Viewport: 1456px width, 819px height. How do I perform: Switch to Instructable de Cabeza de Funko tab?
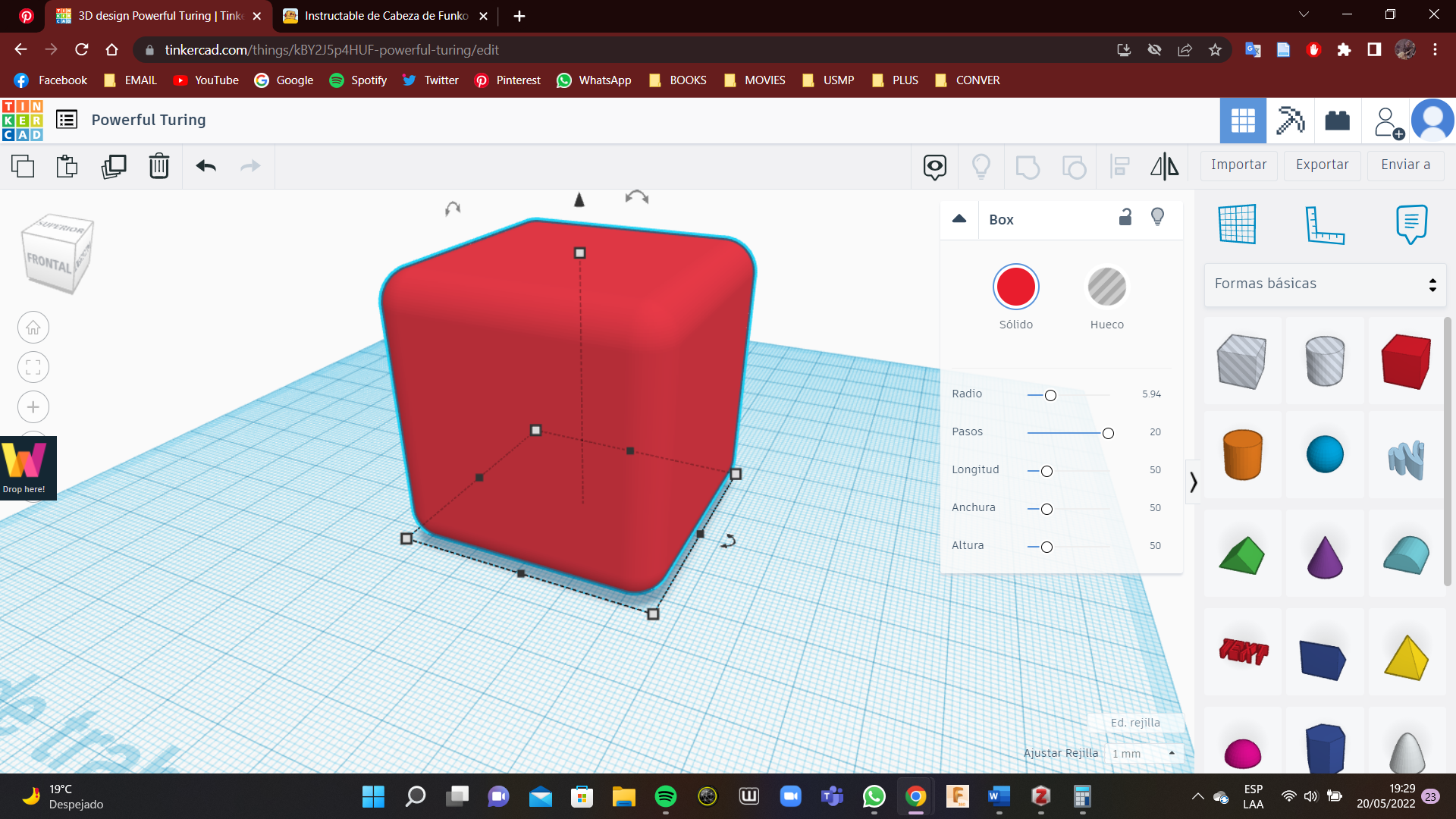click(386, 16)
